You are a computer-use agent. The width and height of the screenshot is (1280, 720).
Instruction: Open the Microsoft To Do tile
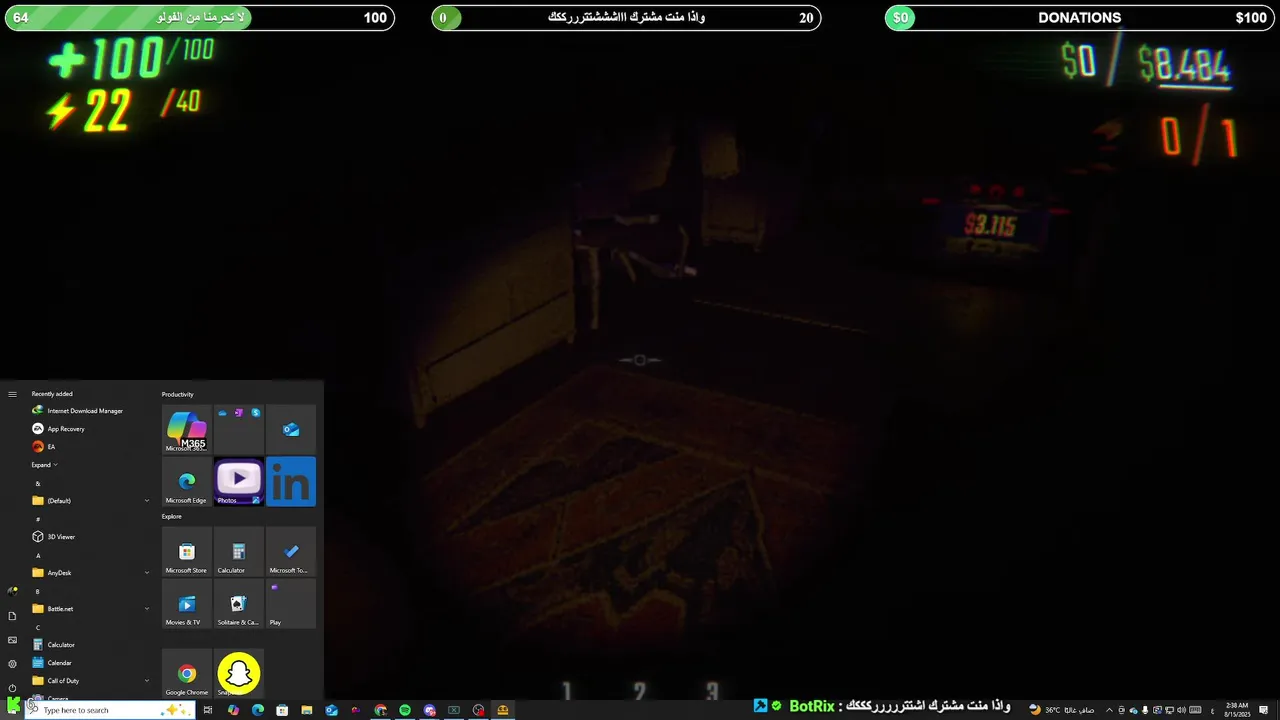pyautogui.click(x=291, y=551)
